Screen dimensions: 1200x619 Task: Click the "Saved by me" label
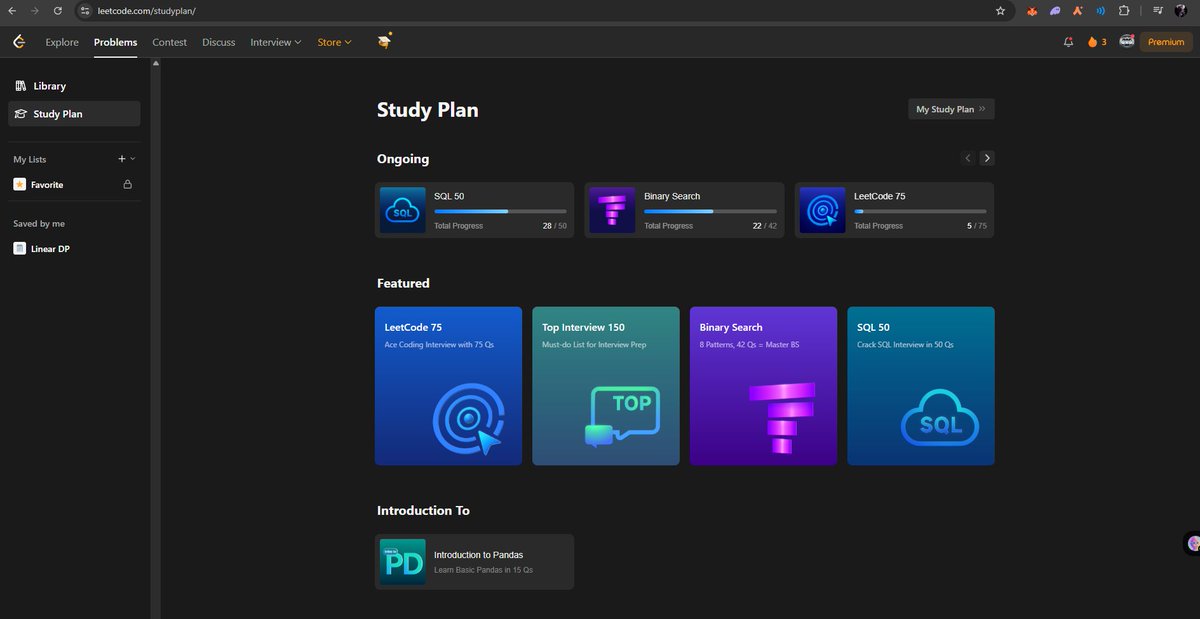point(39,224)
